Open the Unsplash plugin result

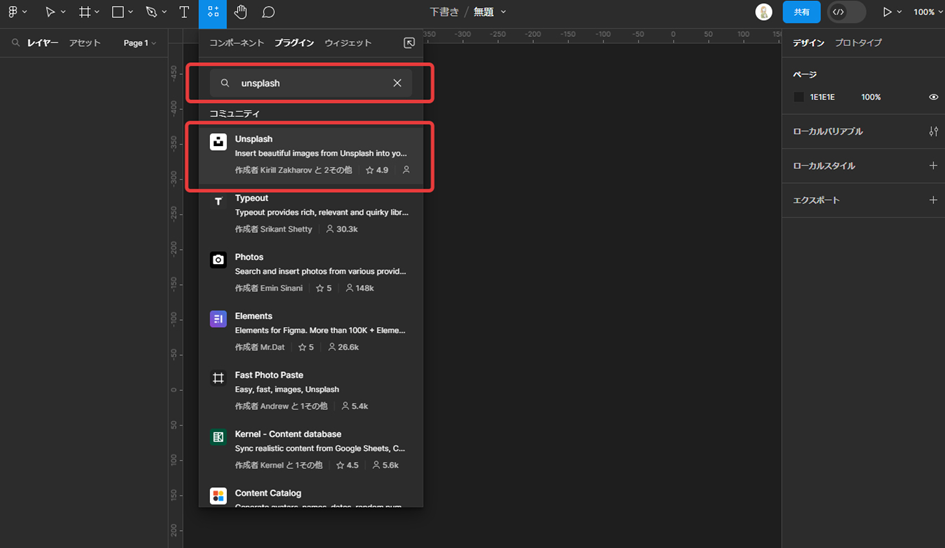[x=311, y=154]
